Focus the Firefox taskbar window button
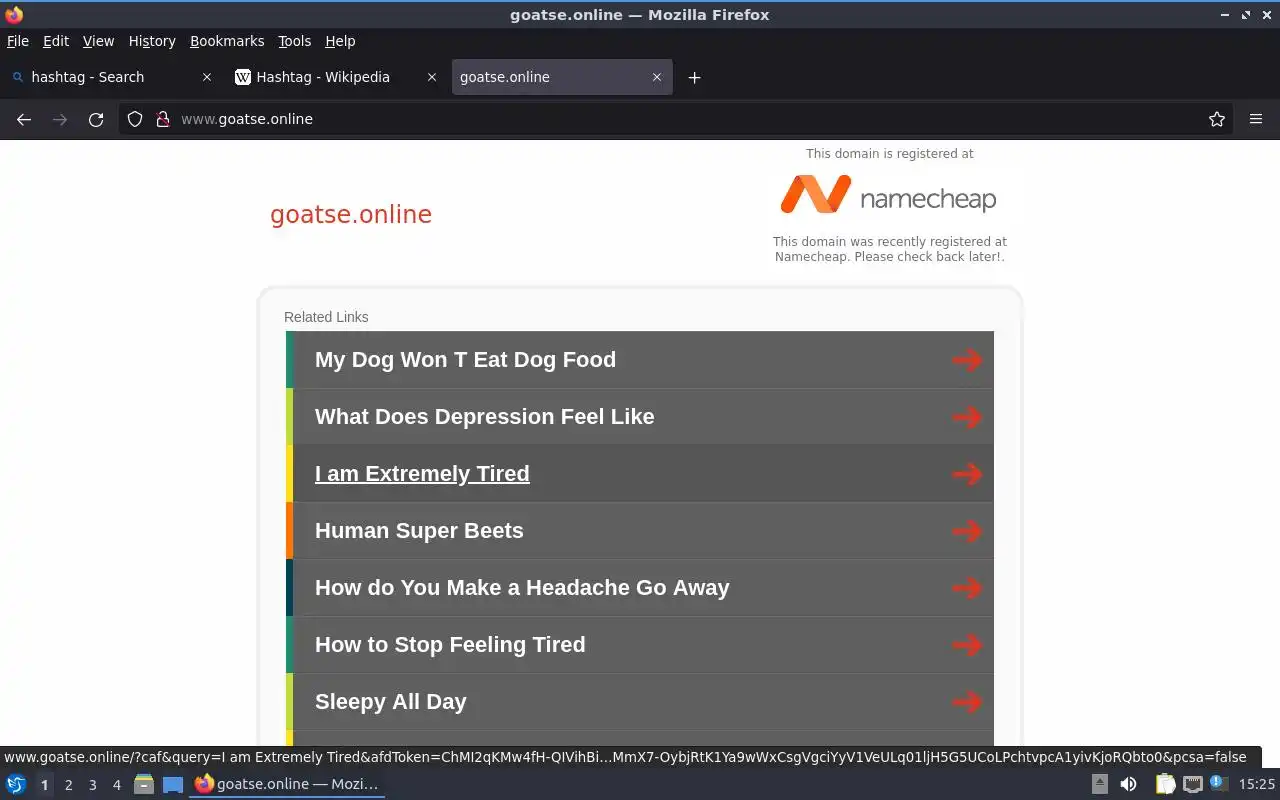This screenshot has width=1280, height=800. click(x=288, y=784)
